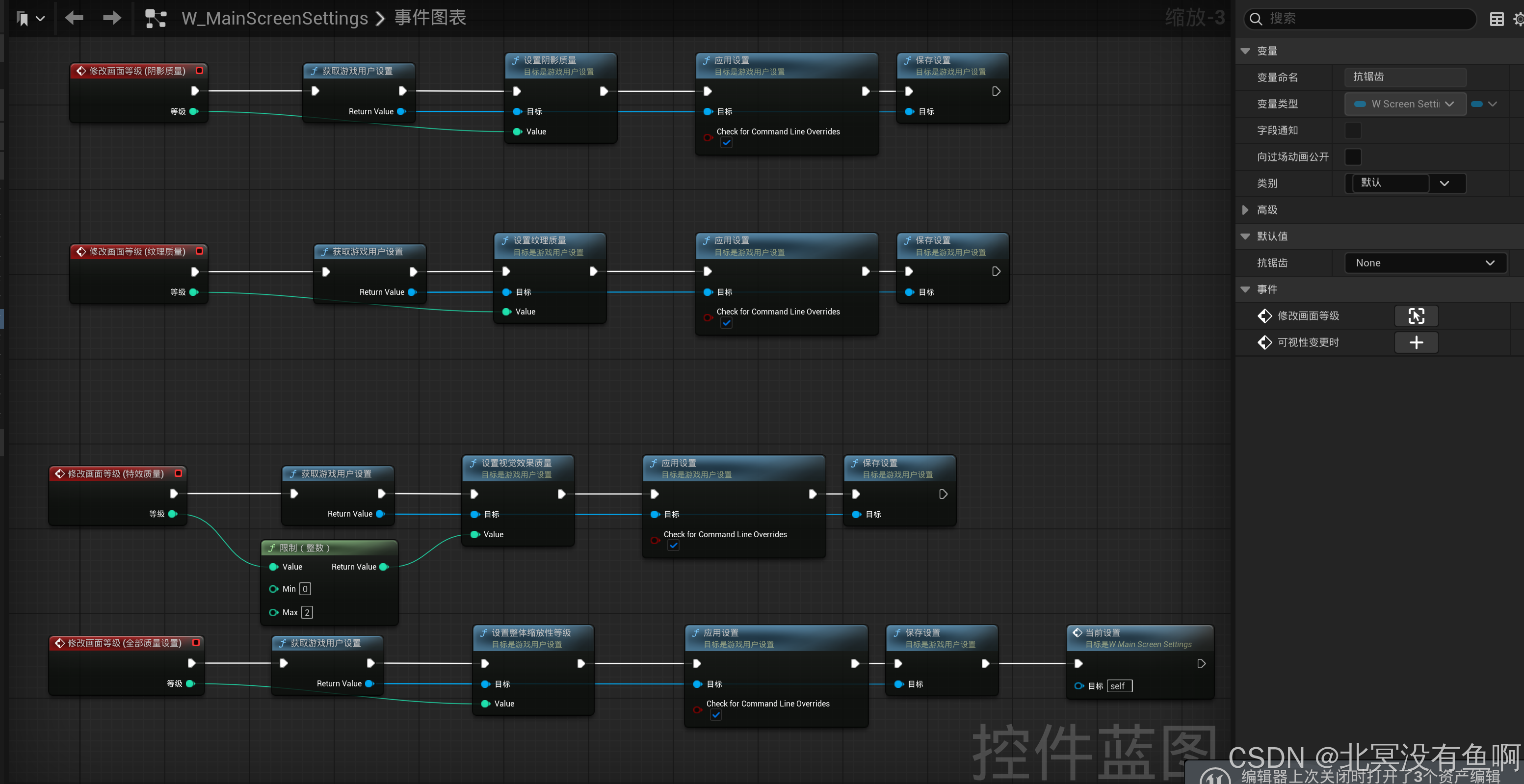Screen dimensions: 1524x784
Task: Click the W_MainScreenSettings breadcrumb
Action: click(x=274, y=18)
